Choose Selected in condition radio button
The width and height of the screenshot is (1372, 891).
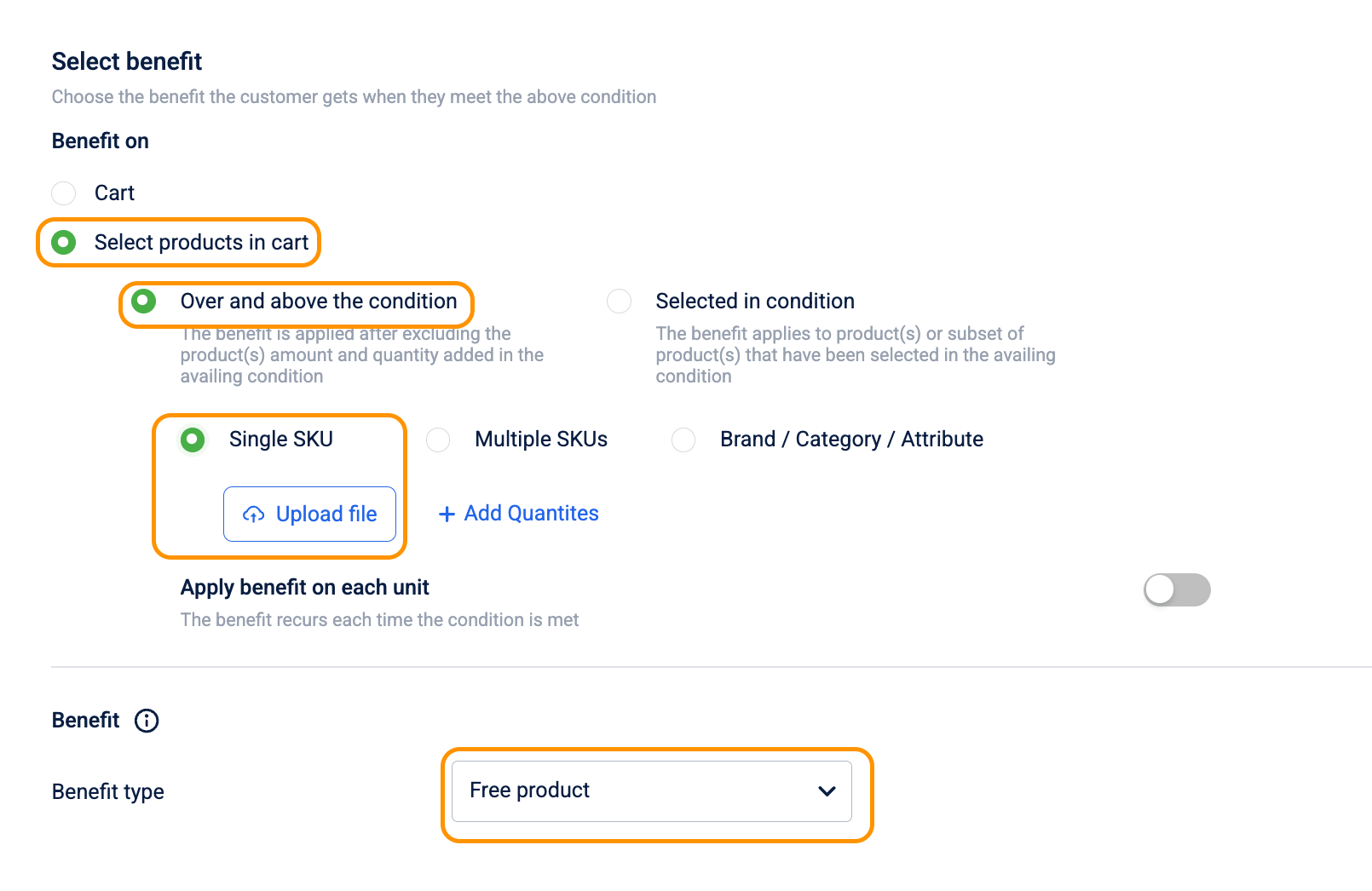(619, 301)
